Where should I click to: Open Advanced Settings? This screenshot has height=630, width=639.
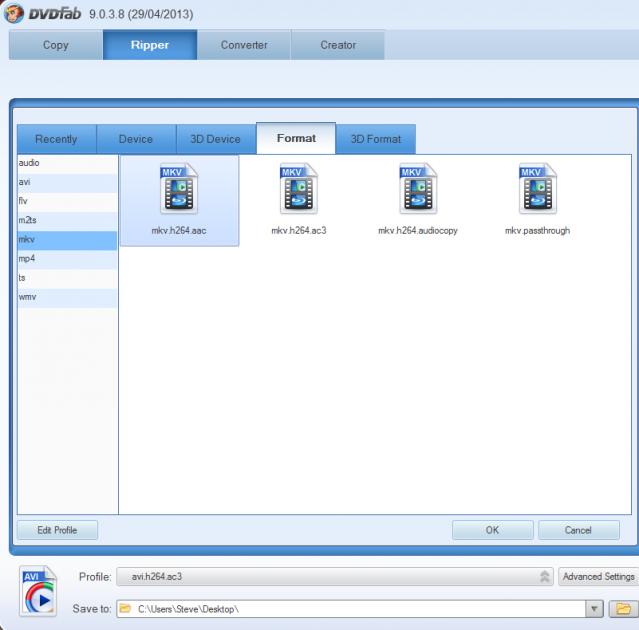(x=598, y=577)
